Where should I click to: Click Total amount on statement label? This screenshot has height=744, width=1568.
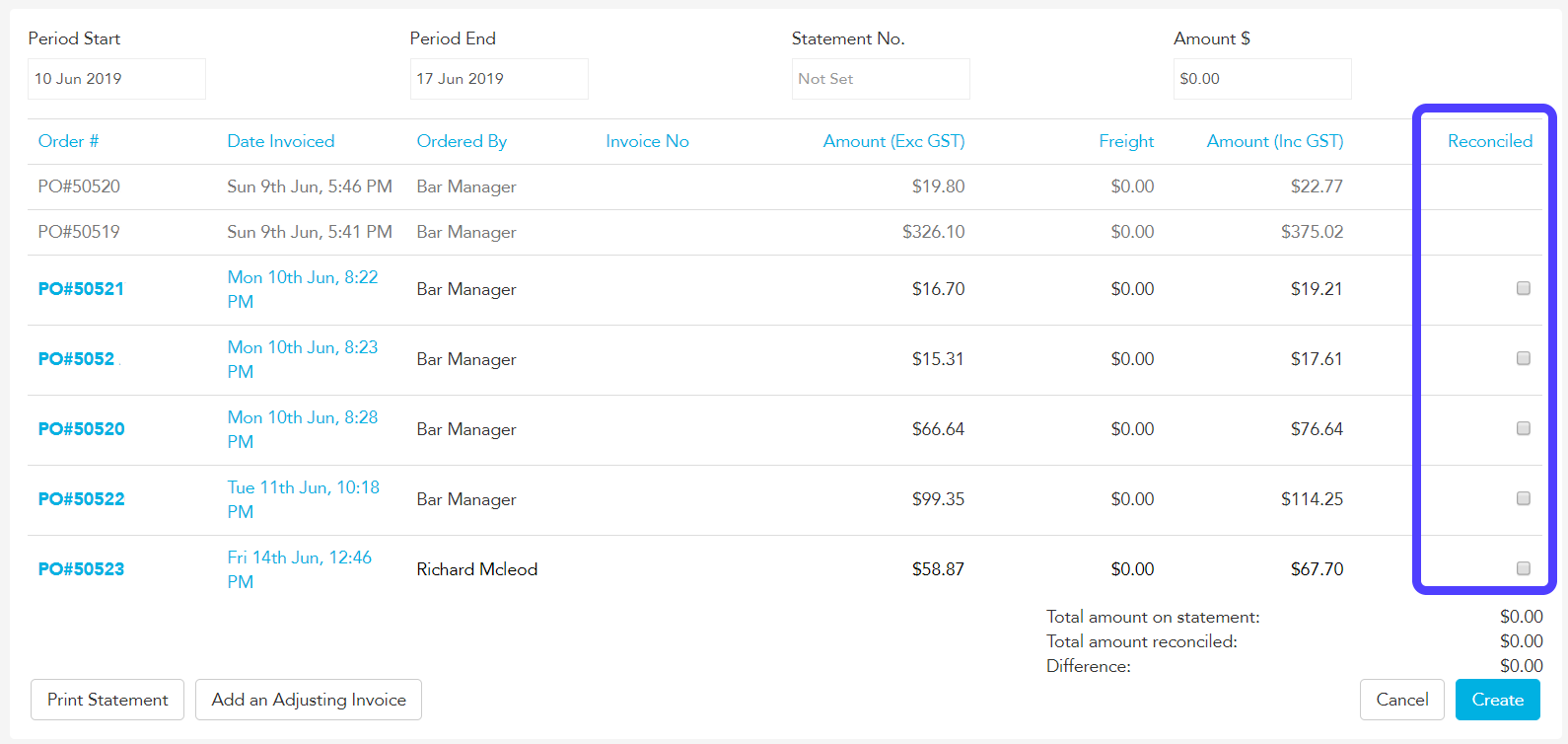coord(1153,617)
